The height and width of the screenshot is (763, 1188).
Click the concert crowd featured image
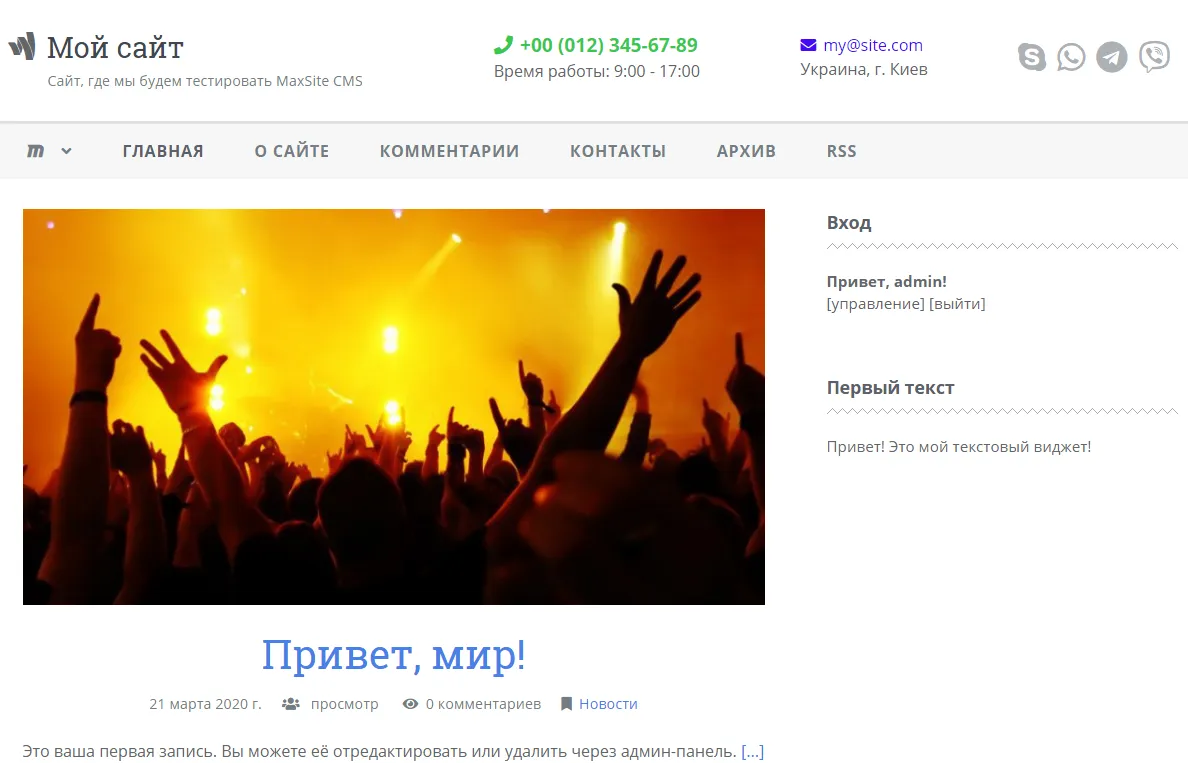(394, 405)
